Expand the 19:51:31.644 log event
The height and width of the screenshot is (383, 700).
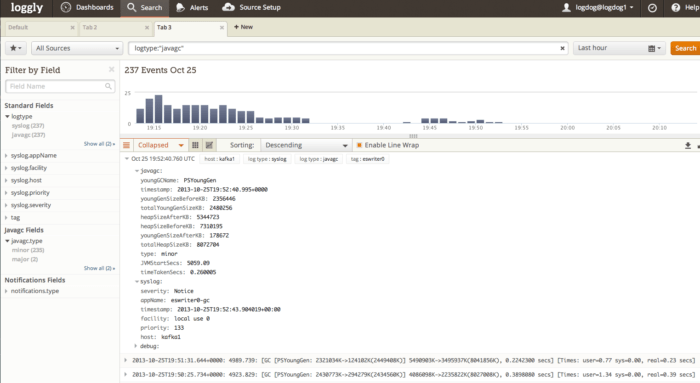(125, 360)
